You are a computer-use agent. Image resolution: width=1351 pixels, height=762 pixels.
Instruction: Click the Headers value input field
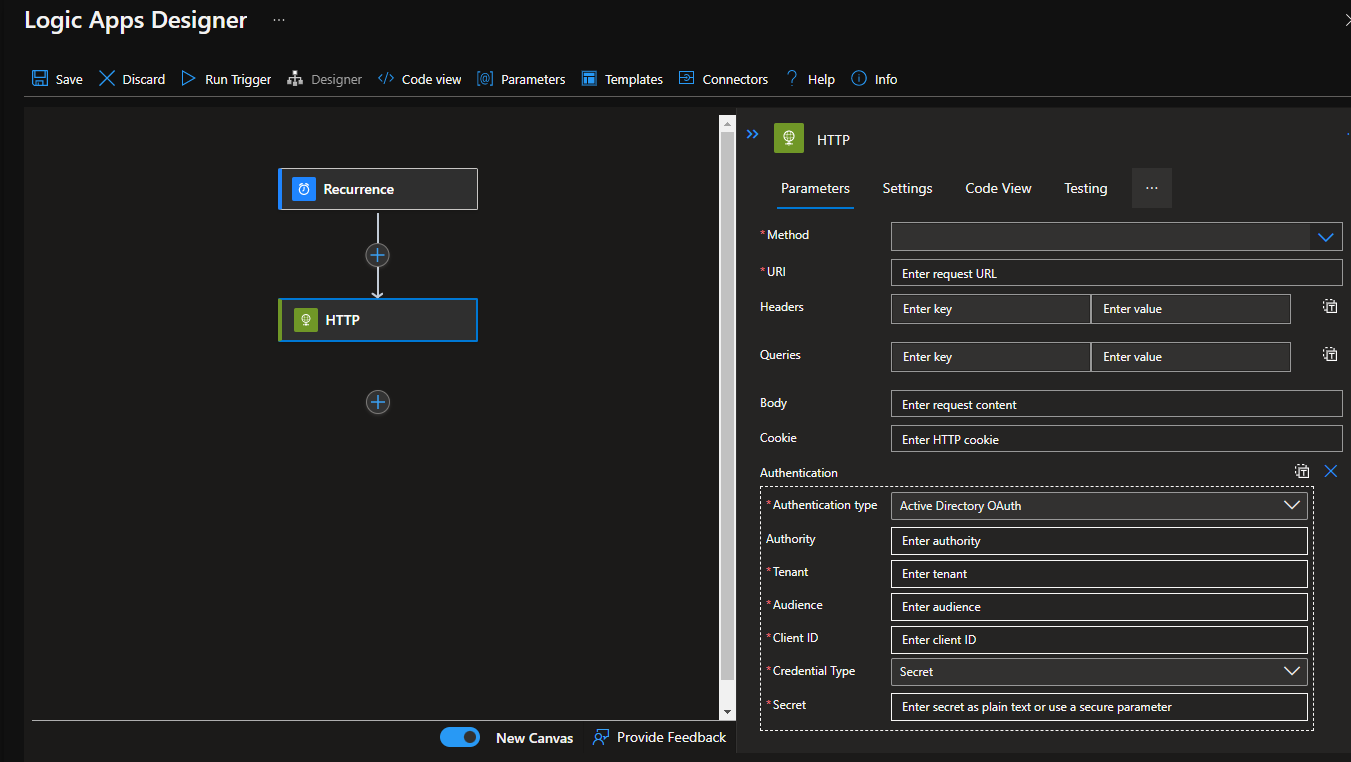(1190, 309)
